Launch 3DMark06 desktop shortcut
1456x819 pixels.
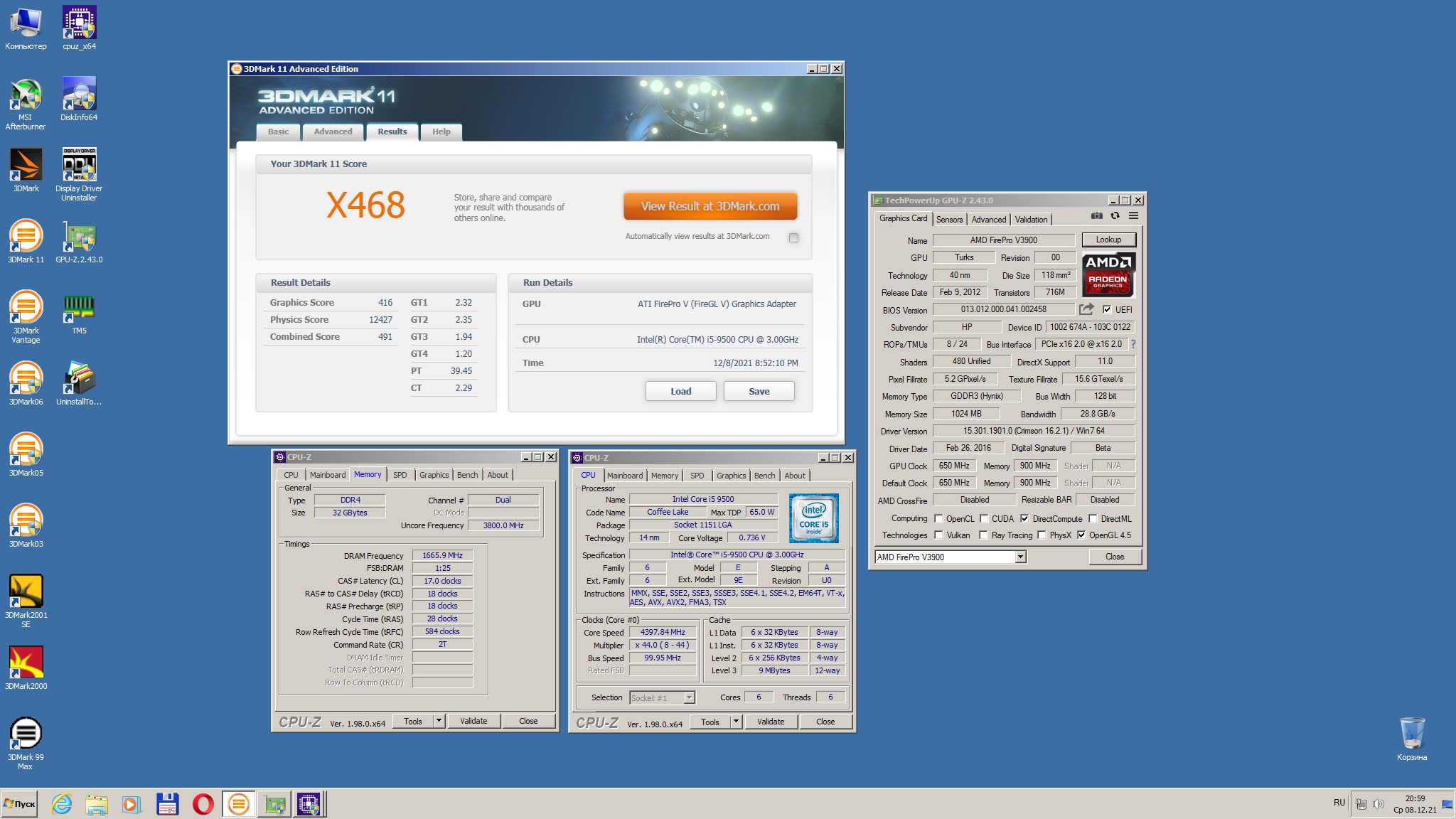[x=26, y=384]
